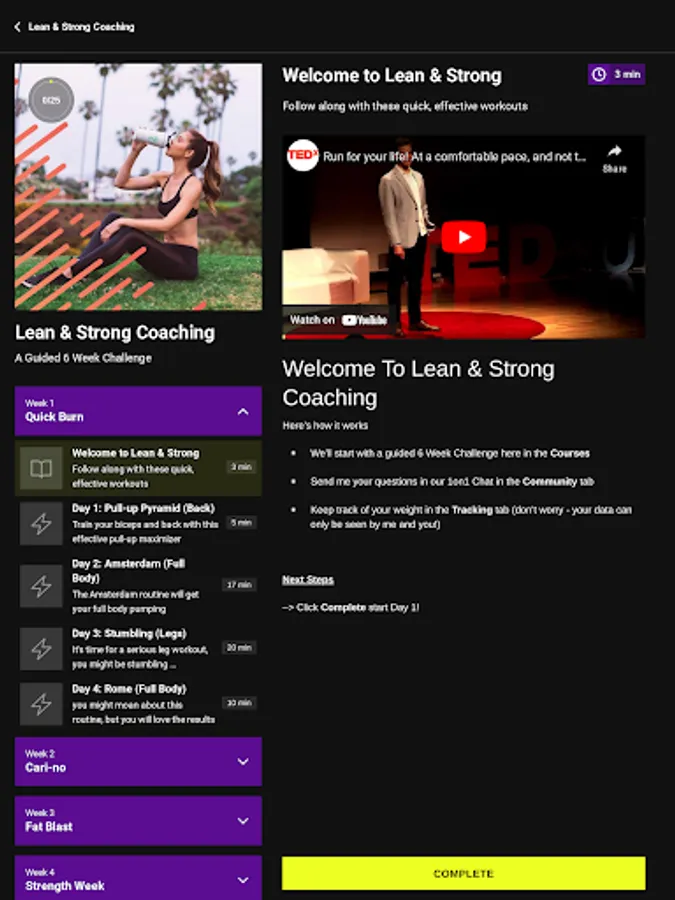The height and width of the screenshot is (900, 675).
Task: Click the course cover image thumbnail
Action: (x=138, y=187)
